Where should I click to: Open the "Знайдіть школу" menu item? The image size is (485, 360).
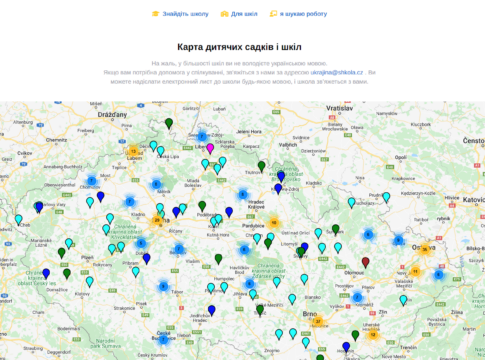[x=185, y=14]
